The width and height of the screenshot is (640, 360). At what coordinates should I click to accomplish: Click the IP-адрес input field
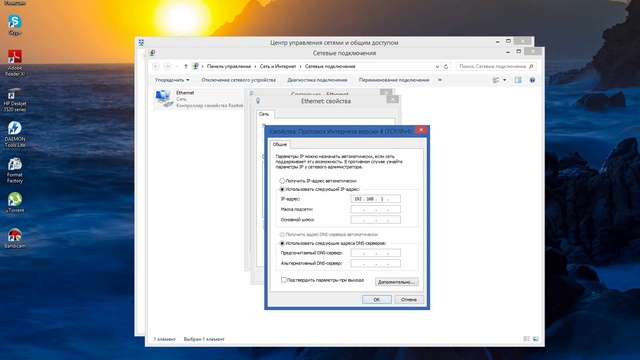[376, 199]
